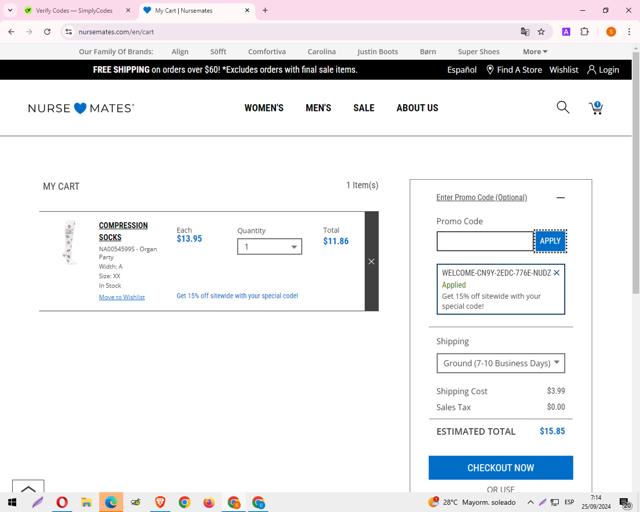Image resolution: width=640 pixels, height=512 pixels.
Task: Launch Opera from the taskbar
Action: pyautogui.click(x=62, y=502)
